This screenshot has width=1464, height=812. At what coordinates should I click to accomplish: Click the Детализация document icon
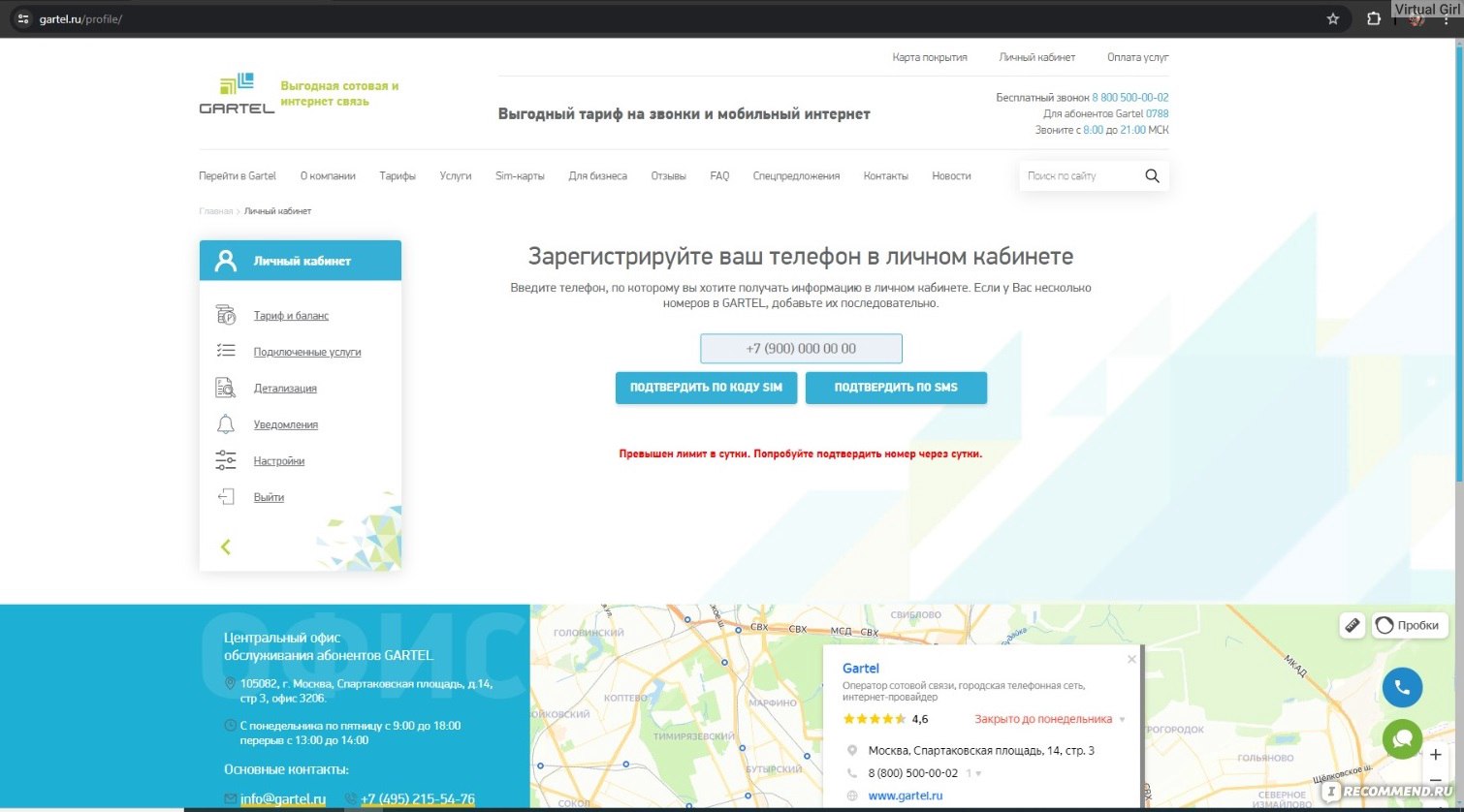coord(226,388)
